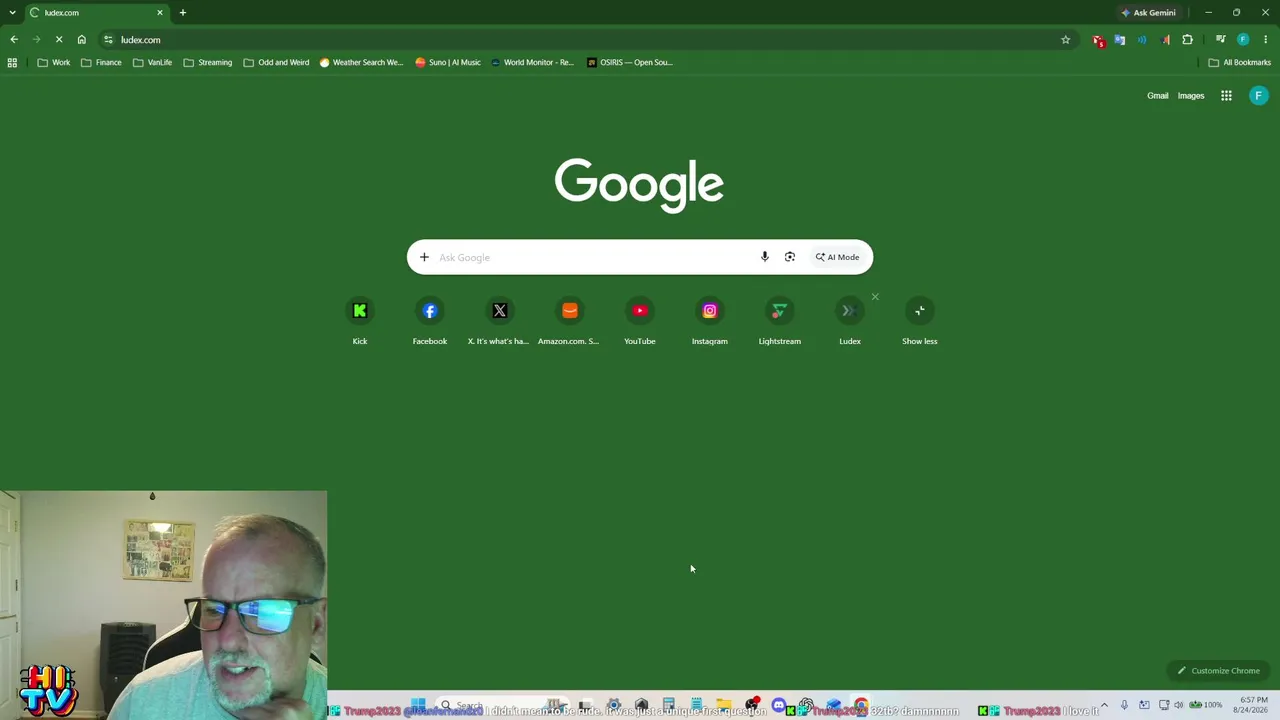
Task: Open the tab search dropdown arrow
Action: (x=12, y=13)
